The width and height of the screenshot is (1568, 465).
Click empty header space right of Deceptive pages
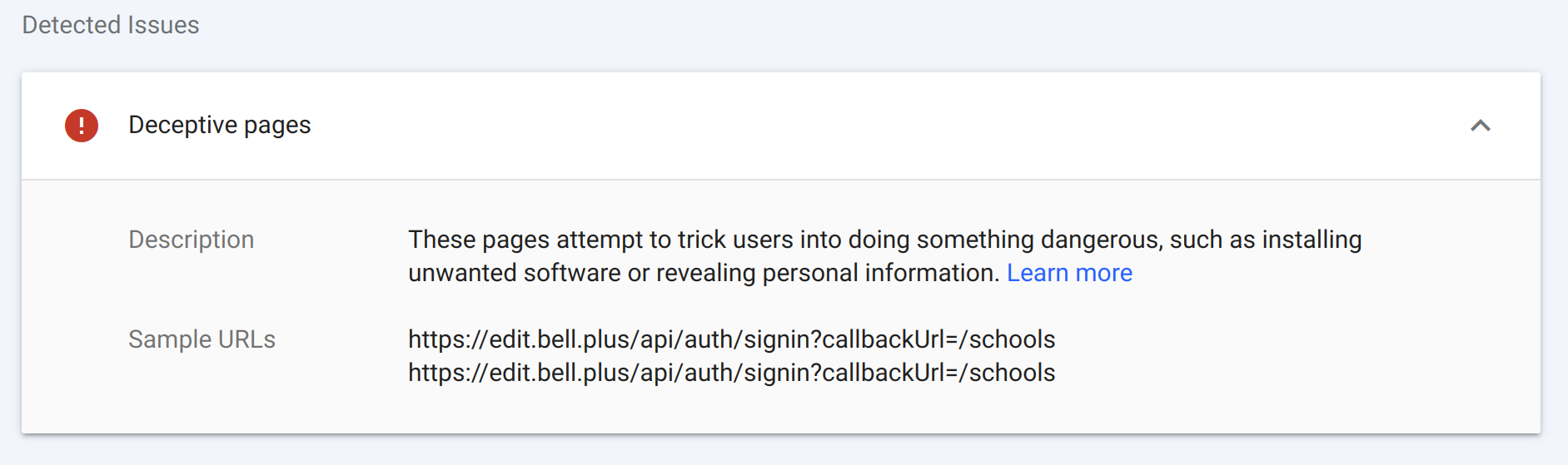833,126
